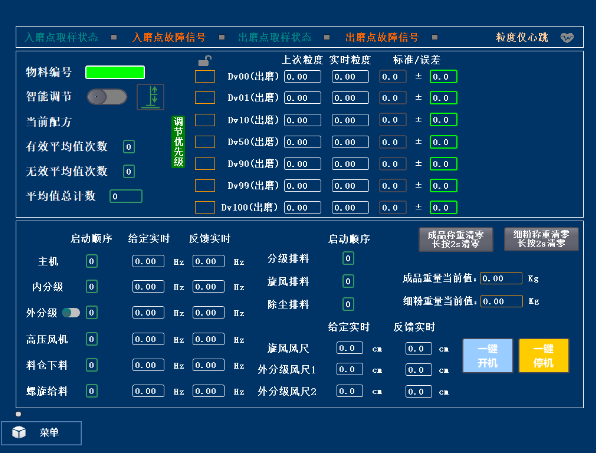Check the Dv99(出磨) priority box

coord(205,186)
